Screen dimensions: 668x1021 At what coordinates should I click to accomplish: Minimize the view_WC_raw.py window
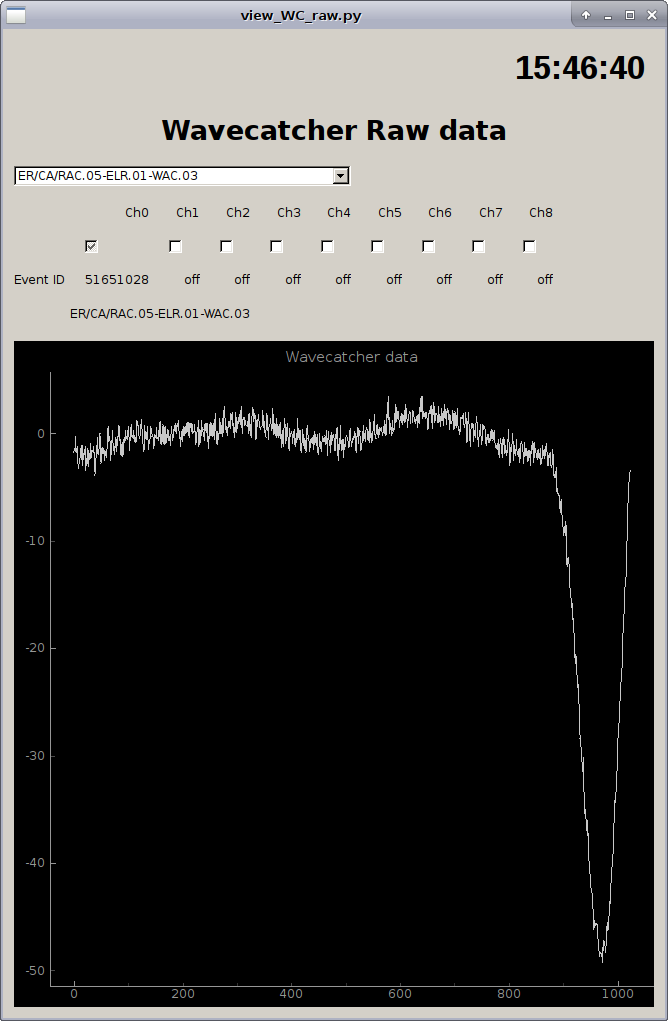[x=608, y=15]
